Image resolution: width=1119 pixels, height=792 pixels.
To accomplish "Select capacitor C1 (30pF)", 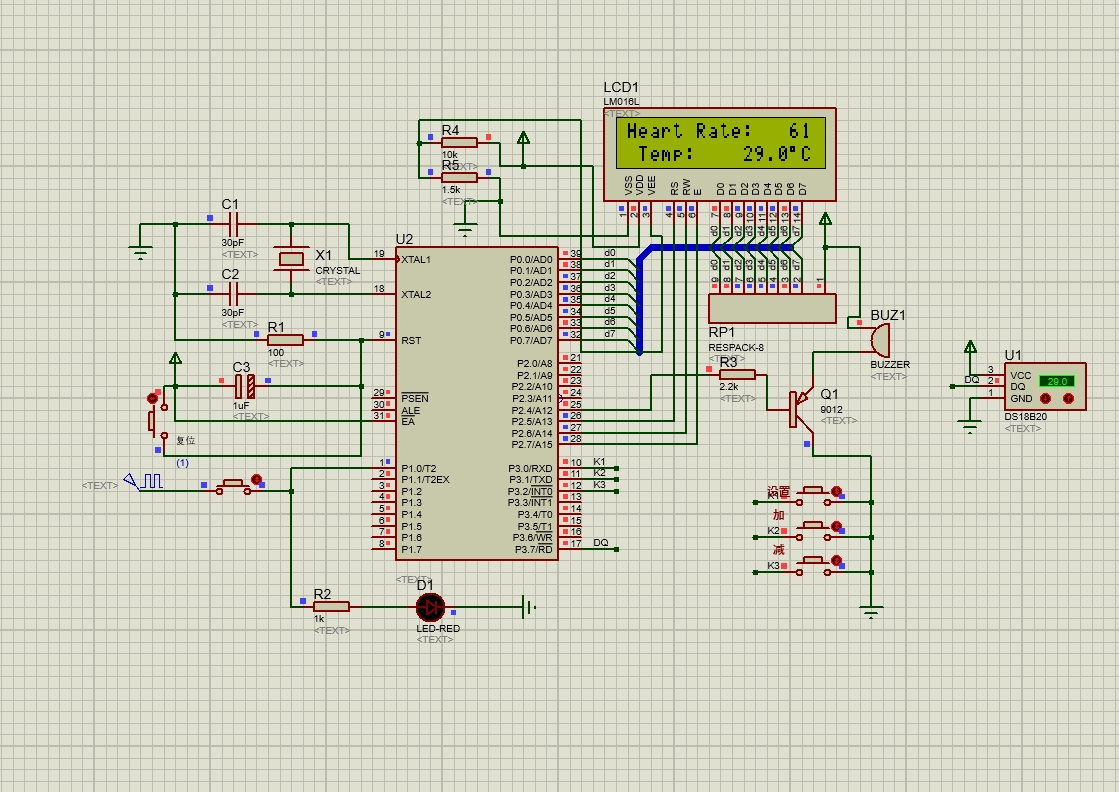I will [x=233, y=224].
